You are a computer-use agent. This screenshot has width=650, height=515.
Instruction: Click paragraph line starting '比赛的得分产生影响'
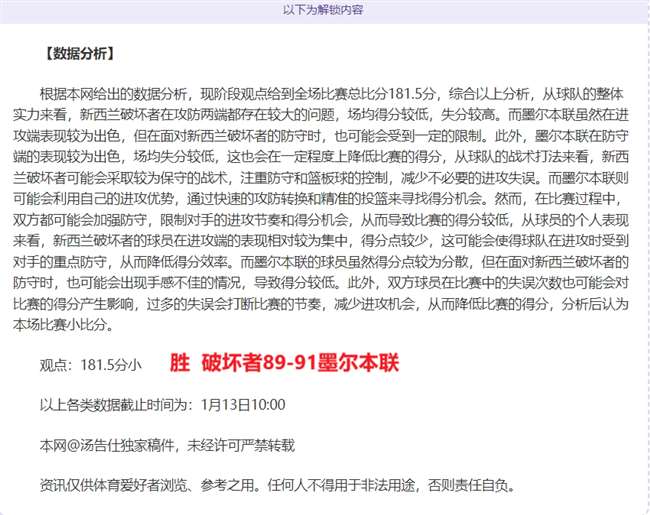pos(321,304)
